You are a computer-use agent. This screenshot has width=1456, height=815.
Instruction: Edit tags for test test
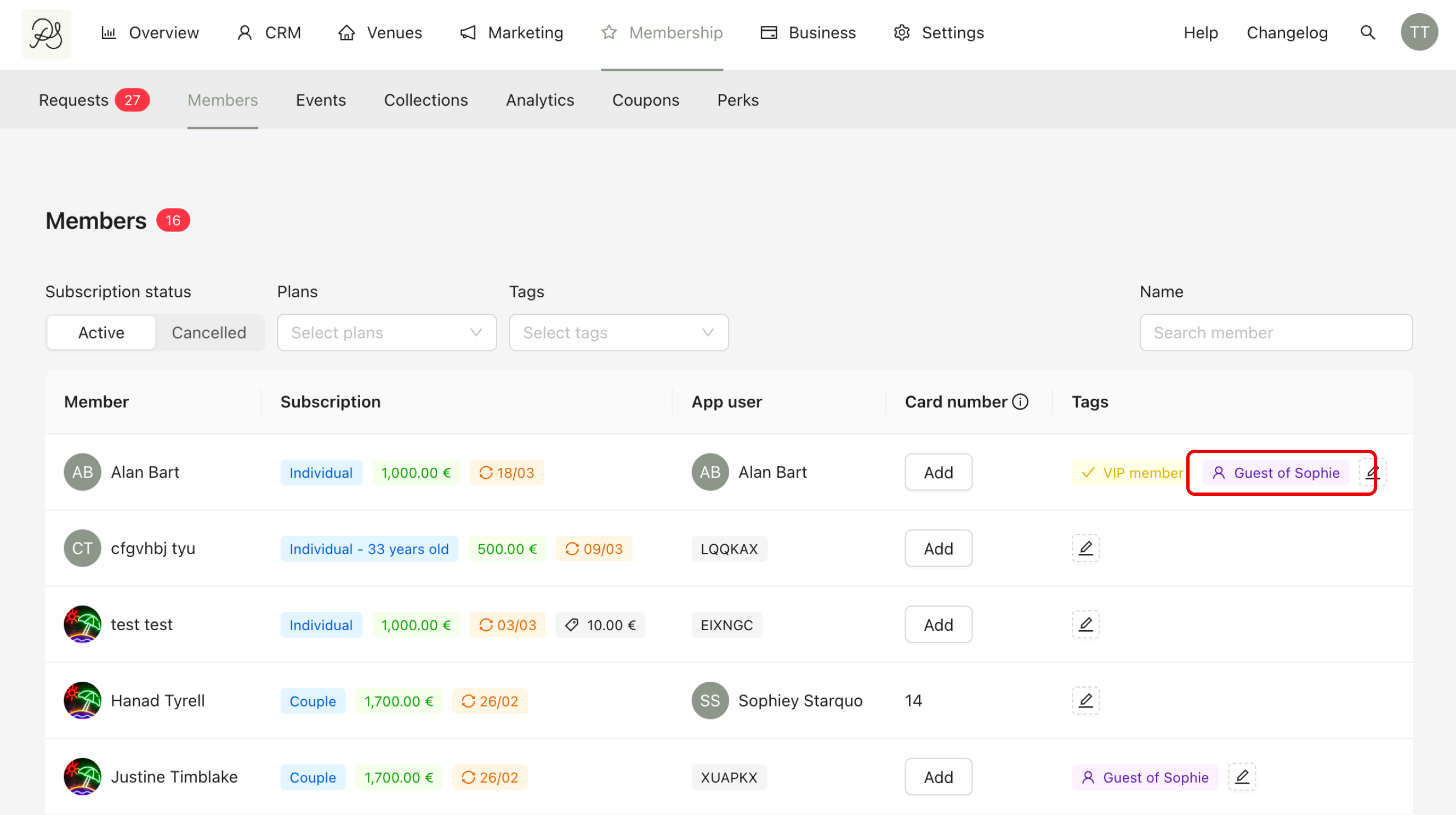click(x=1085, y=624)
